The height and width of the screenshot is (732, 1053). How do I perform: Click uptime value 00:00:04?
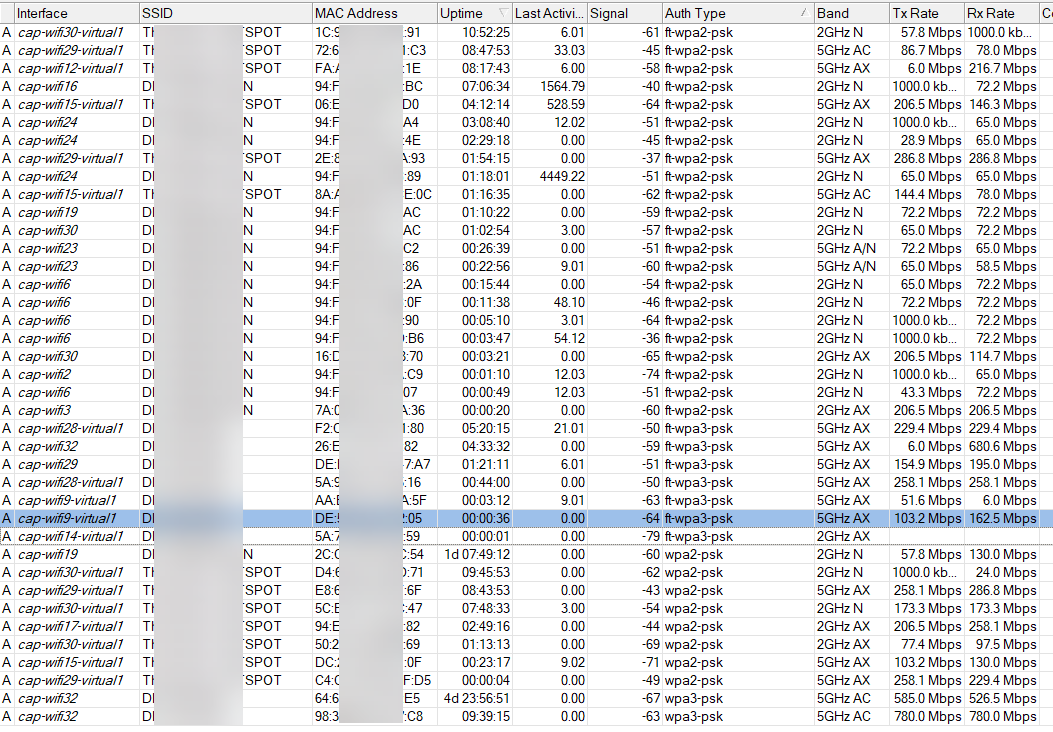pyautogui.click(x=486, y=680)
